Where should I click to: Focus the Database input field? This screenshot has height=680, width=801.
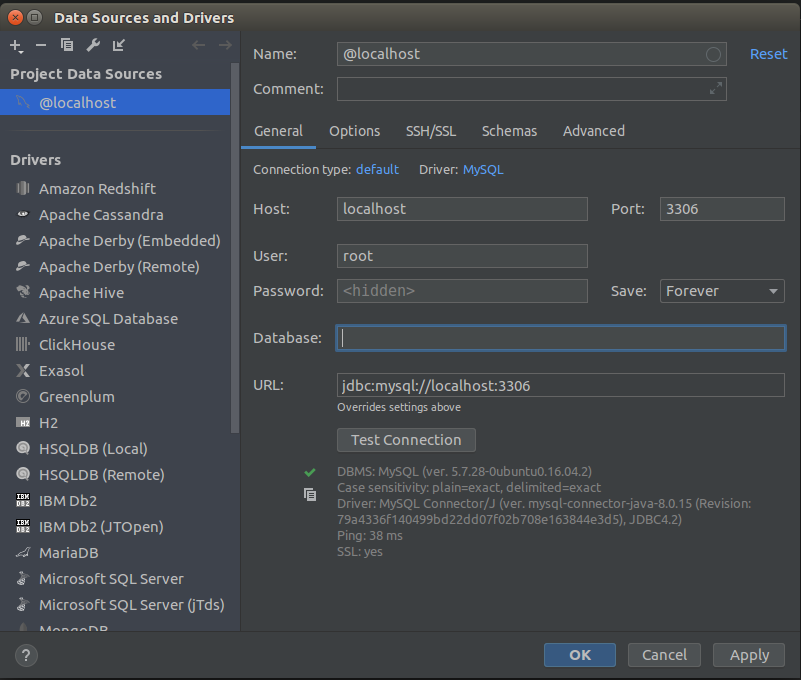(560, 338)
